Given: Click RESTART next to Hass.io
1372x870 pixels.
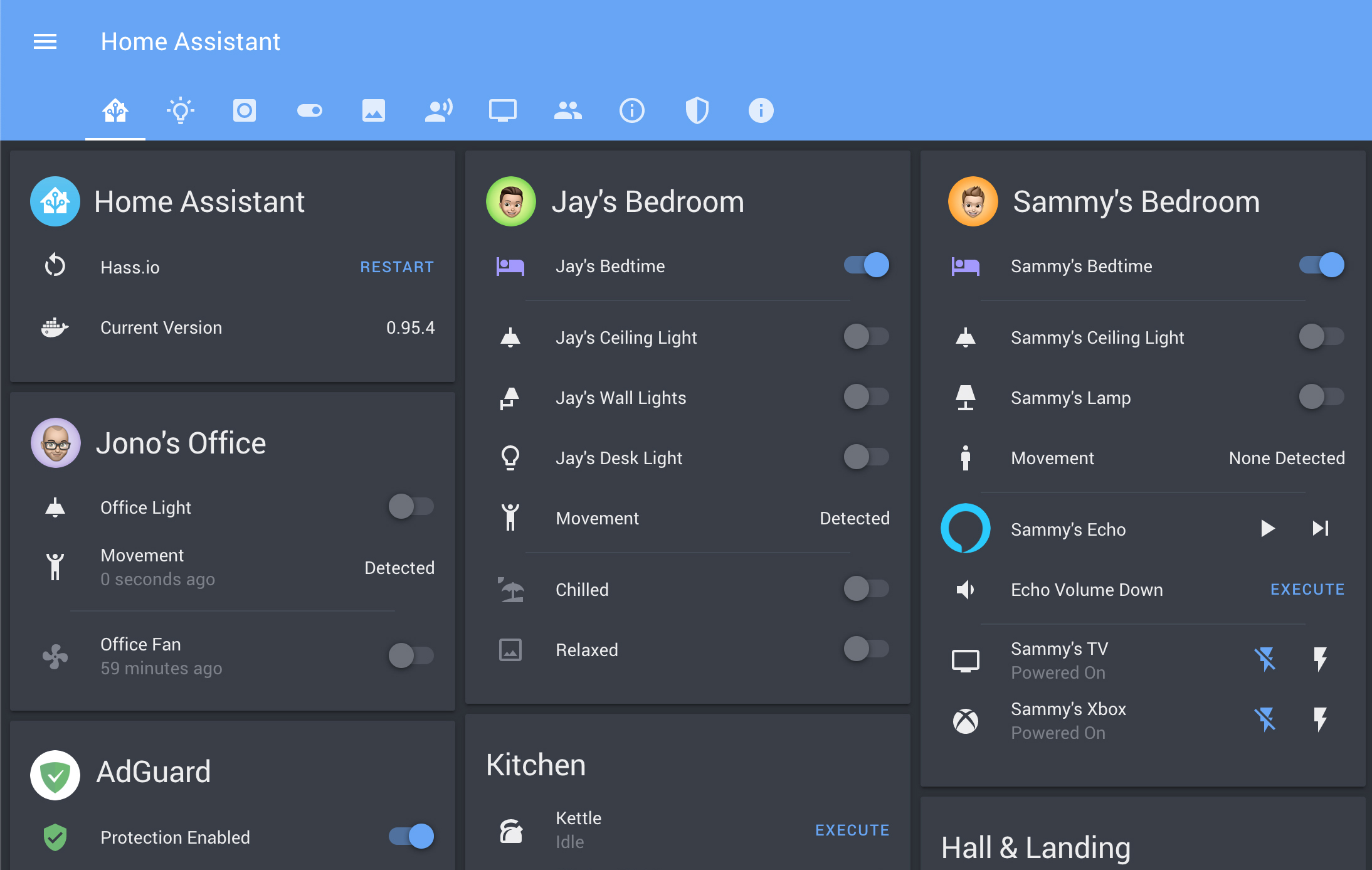Looking at the screenshot, I should tap(397, 267).
